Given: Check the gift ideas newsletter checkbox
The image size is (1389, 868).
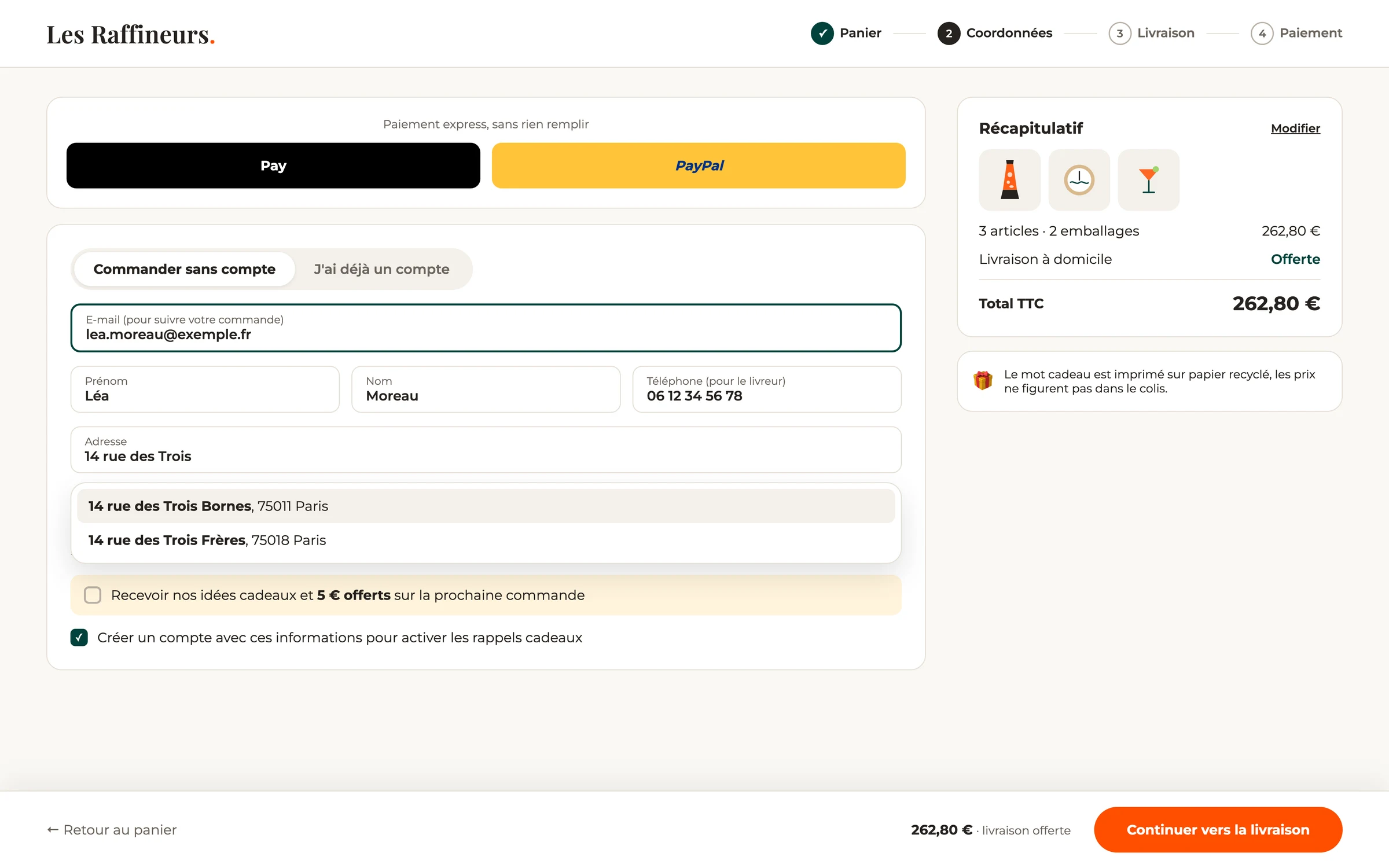Looking at the screenshot, I should [93, 595].
